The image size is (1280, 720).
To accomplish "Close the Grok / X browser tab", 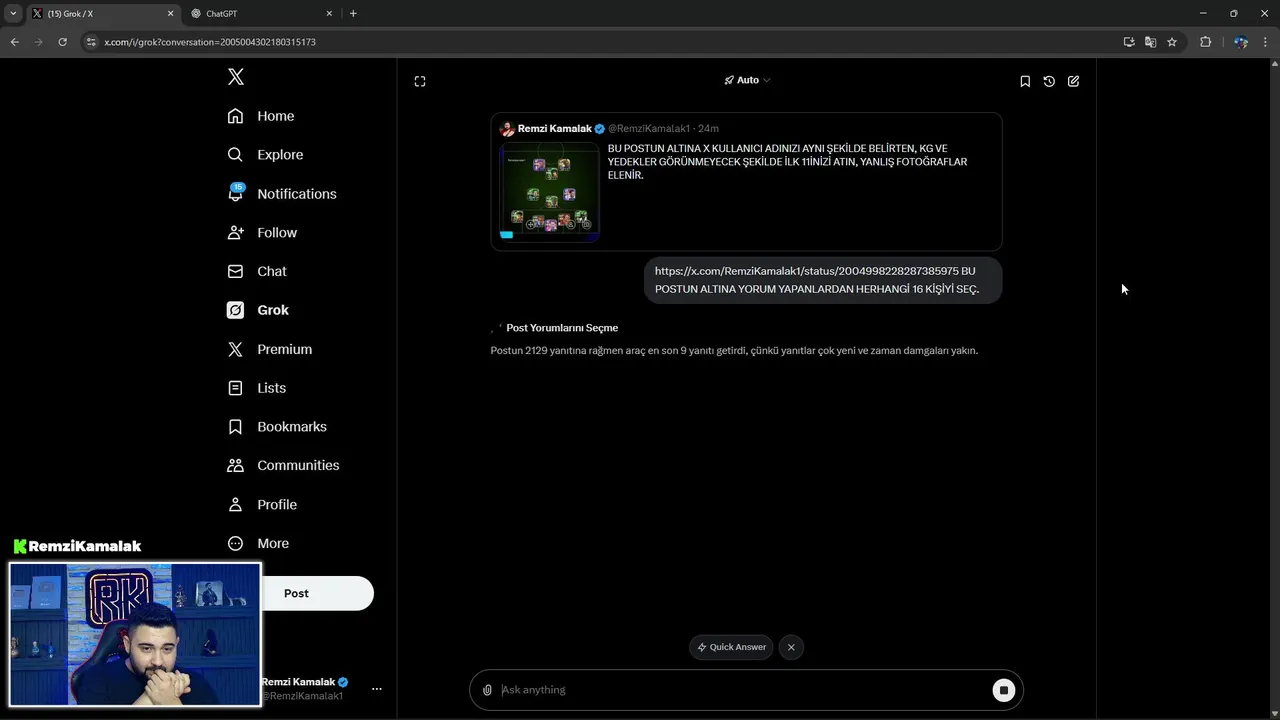I will (x=170, y=13).
